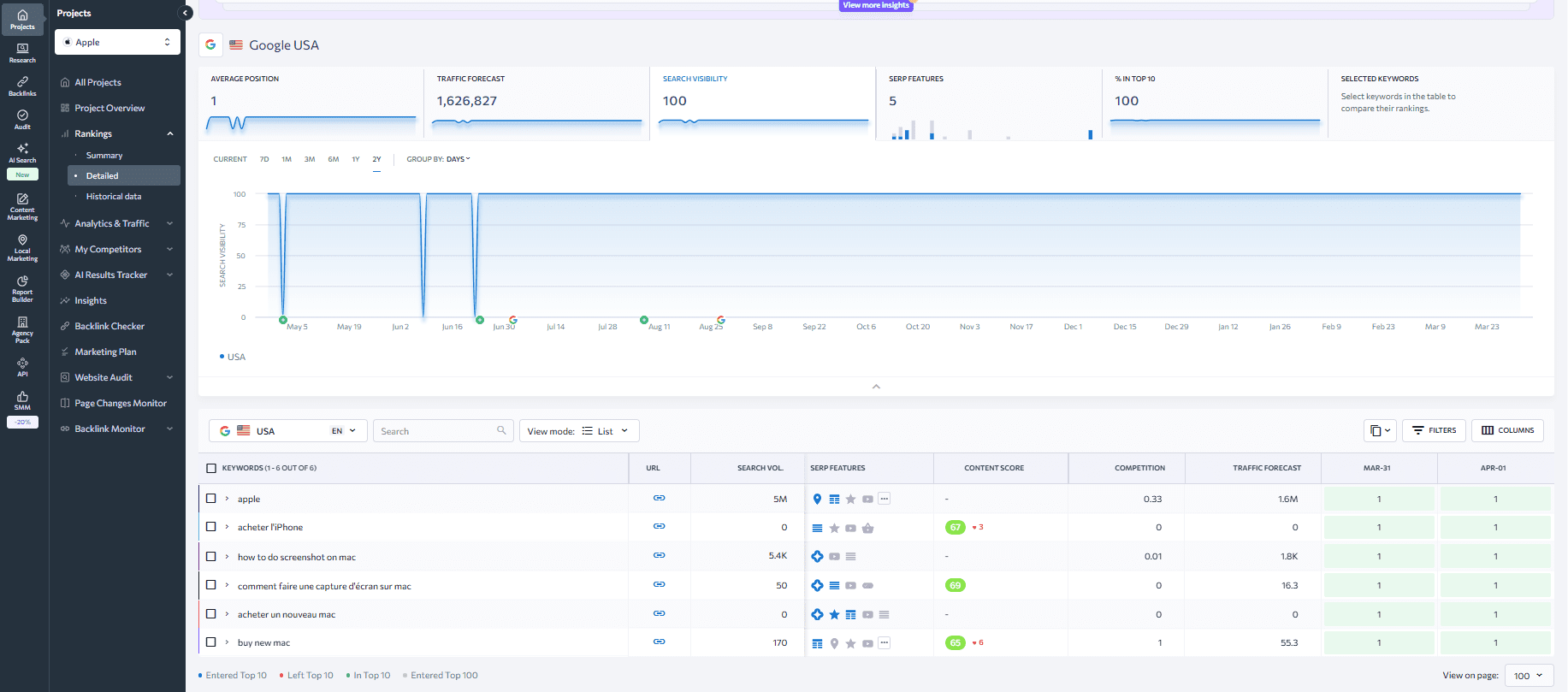This screenshot has width=1568, height=692.
Task: Click the Google icon beside Google USA
Action: click(210, 44)
